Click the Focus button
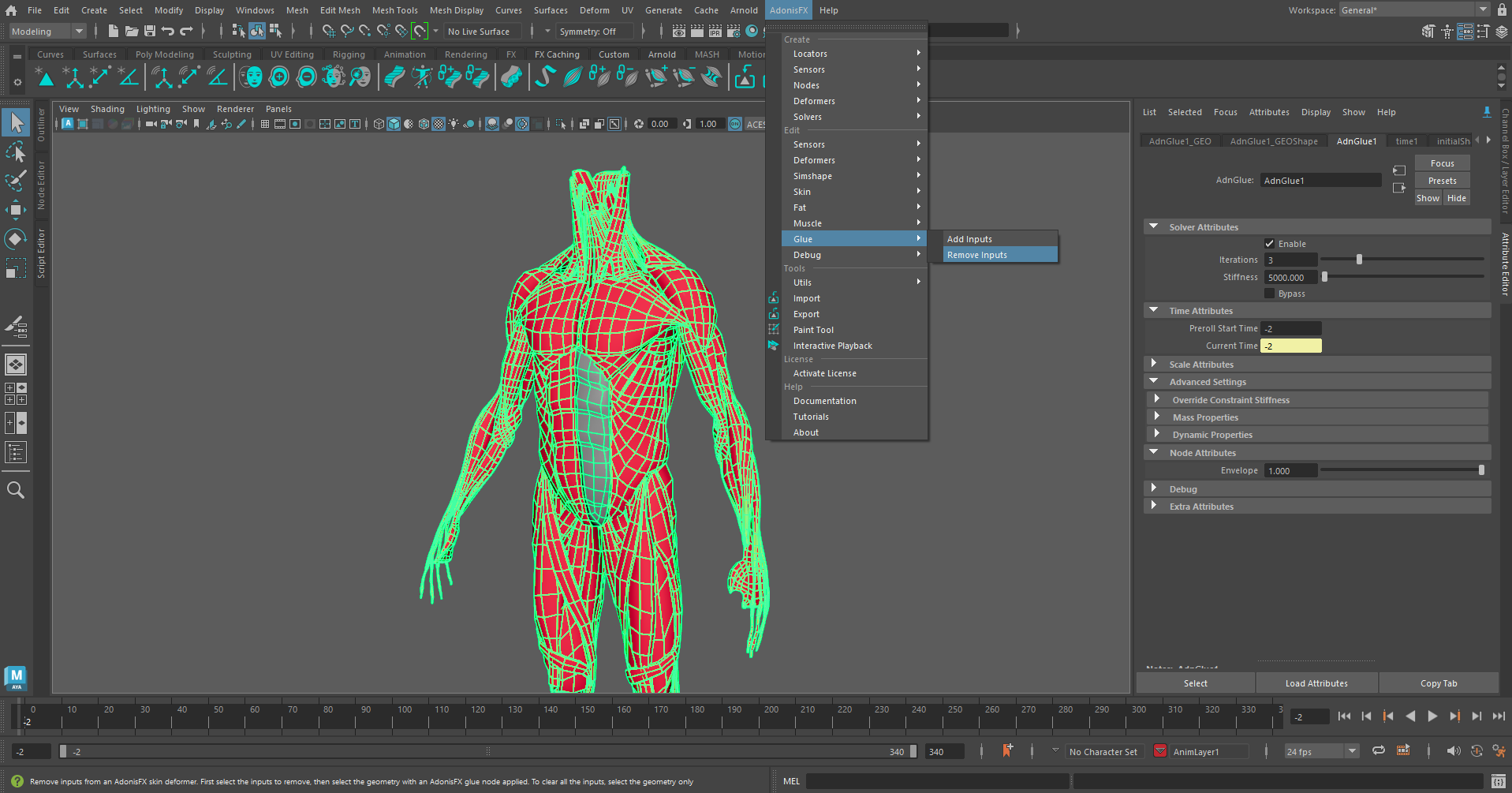The width and height of the screenshot is (1512, 793). [1442, 163]
